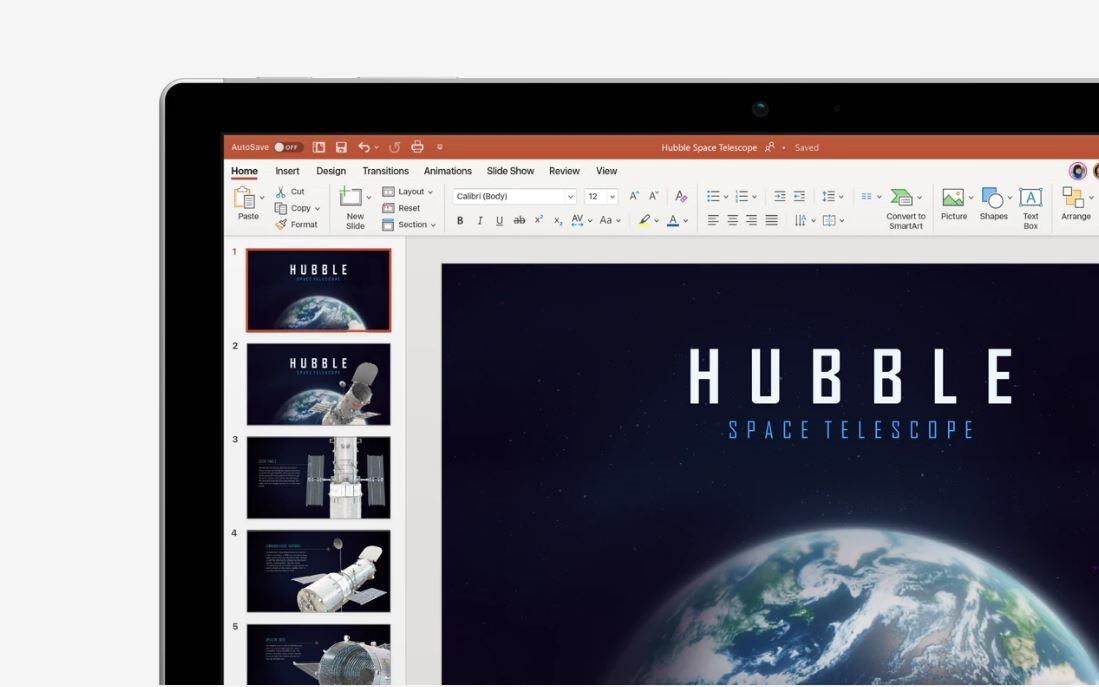
Task: Click the Cut scissors icon
Action: click(281, 192)
